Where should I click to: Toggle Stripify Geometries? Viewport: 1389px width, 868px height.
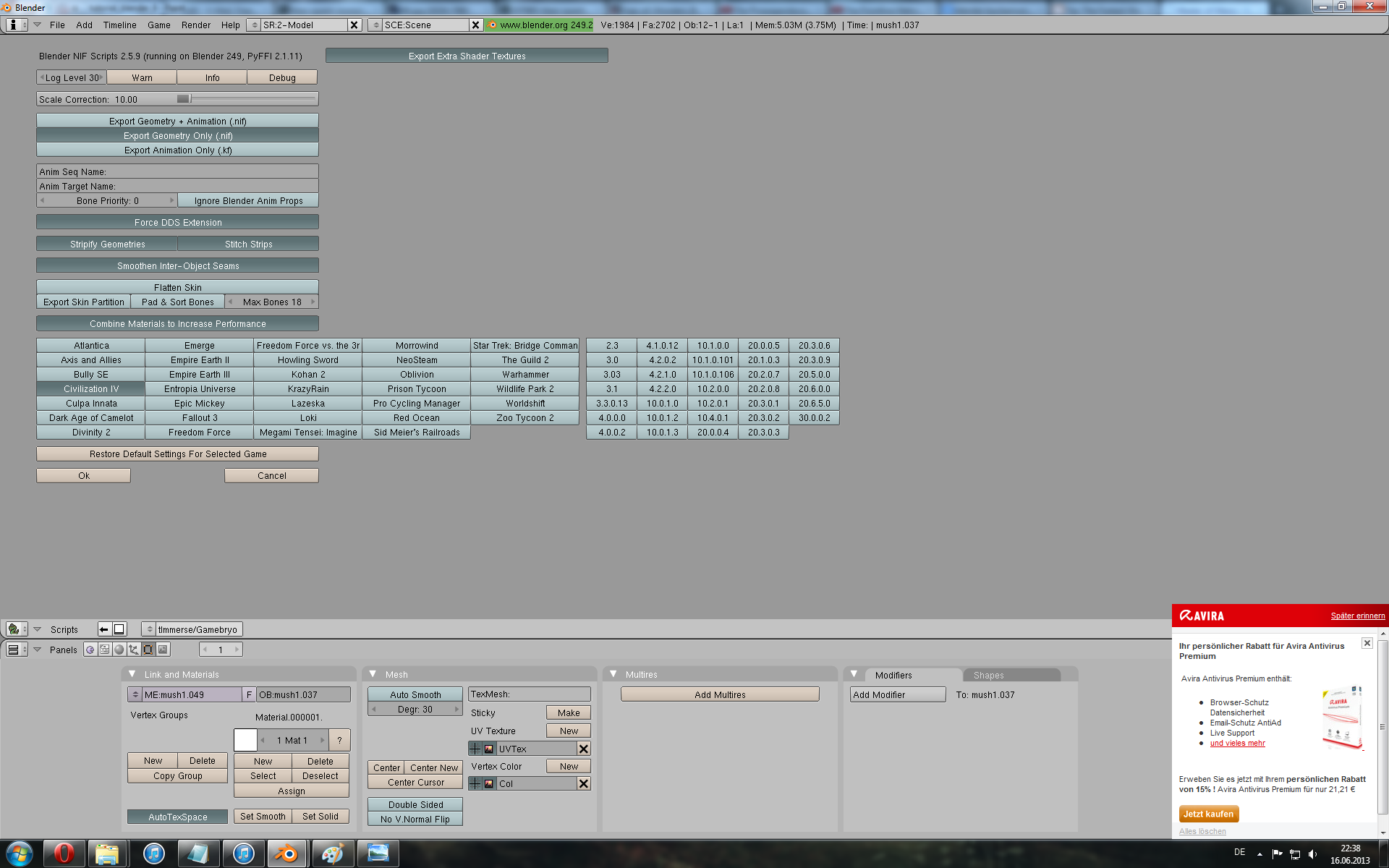point(107,244)
